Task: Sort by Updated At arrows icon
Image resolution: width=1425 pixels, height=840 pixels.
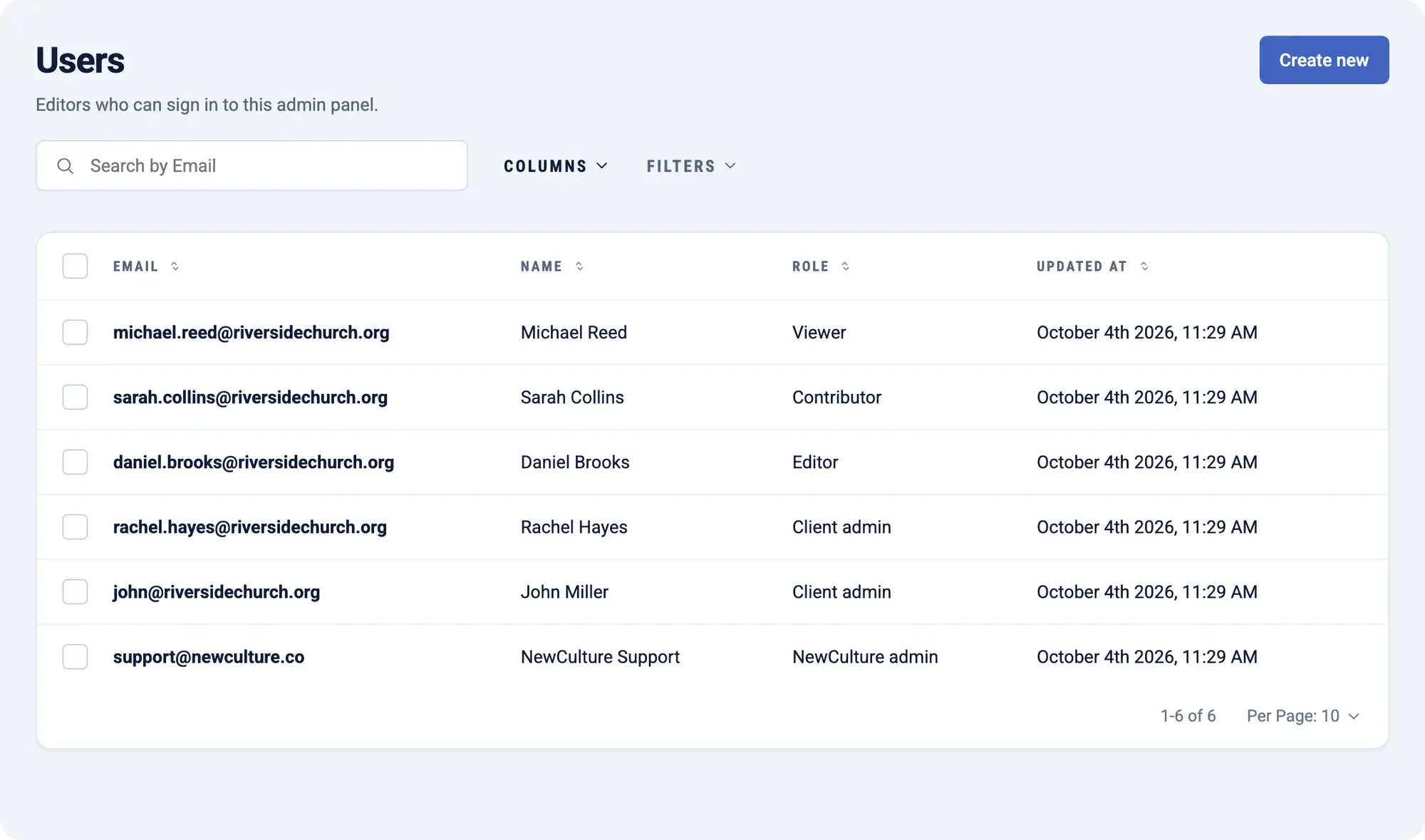Action: pos(1144,266)
